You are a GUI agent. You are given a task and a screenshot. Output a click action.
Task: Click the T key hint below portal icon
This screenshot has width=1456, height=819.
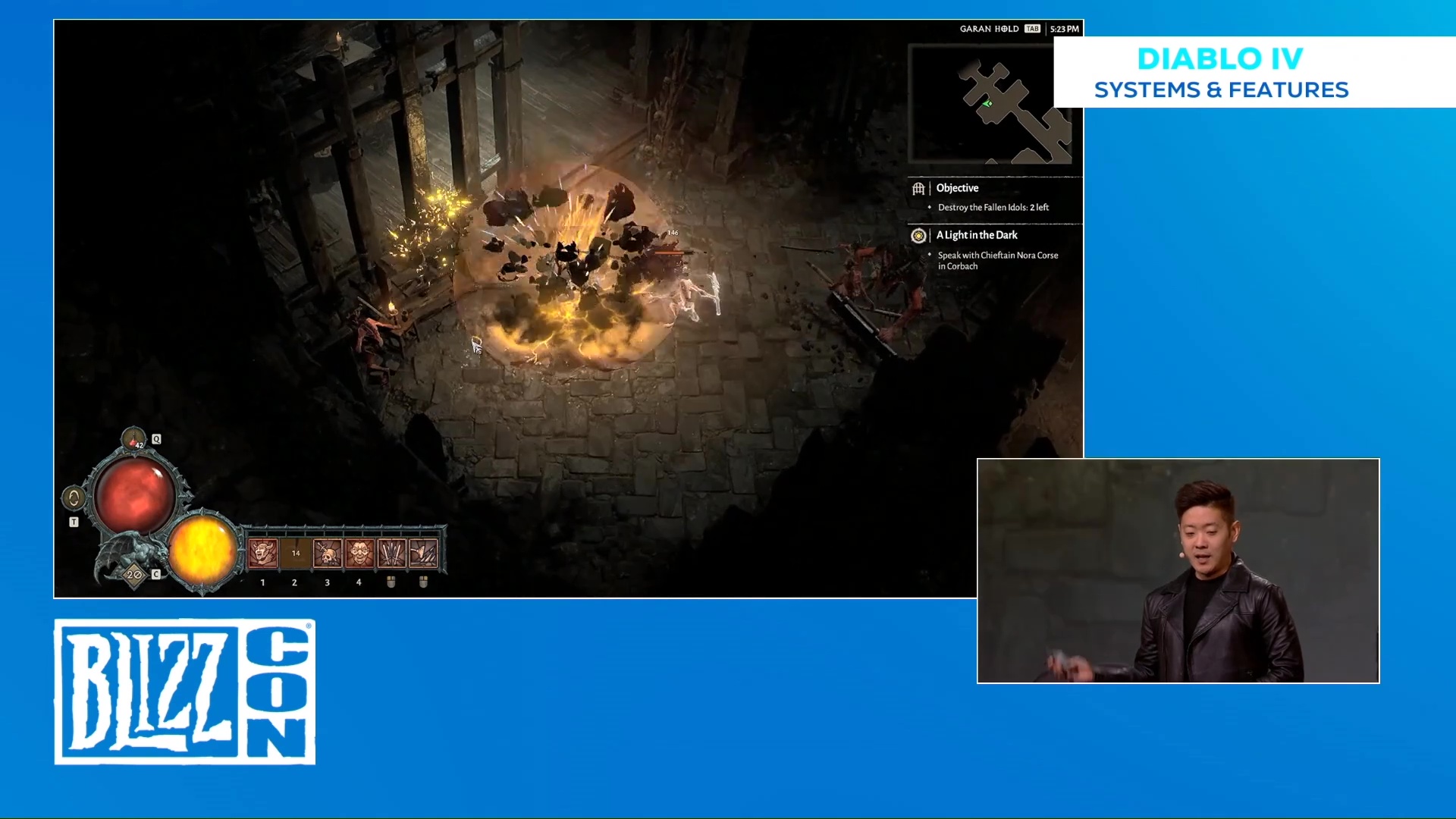pos(74,522)
